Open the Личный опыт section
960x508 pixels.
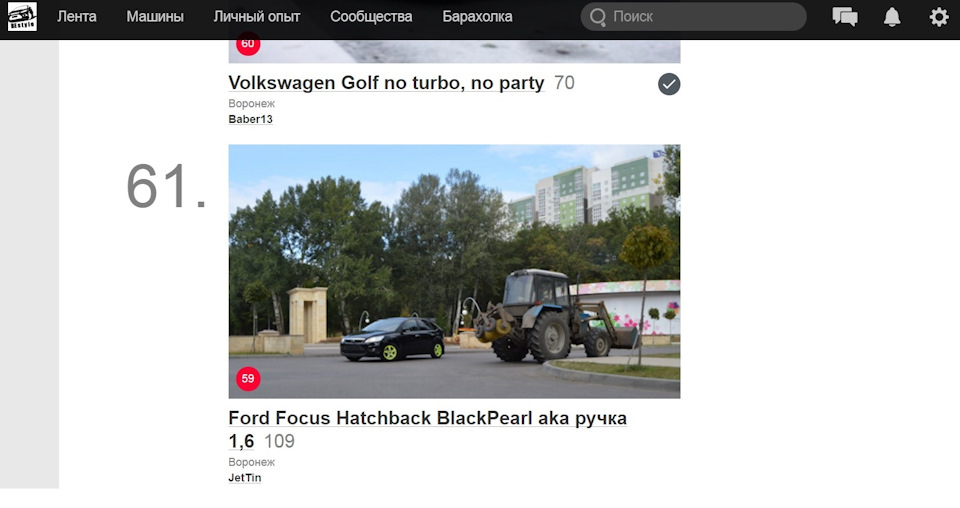click(x=257, y=17)
